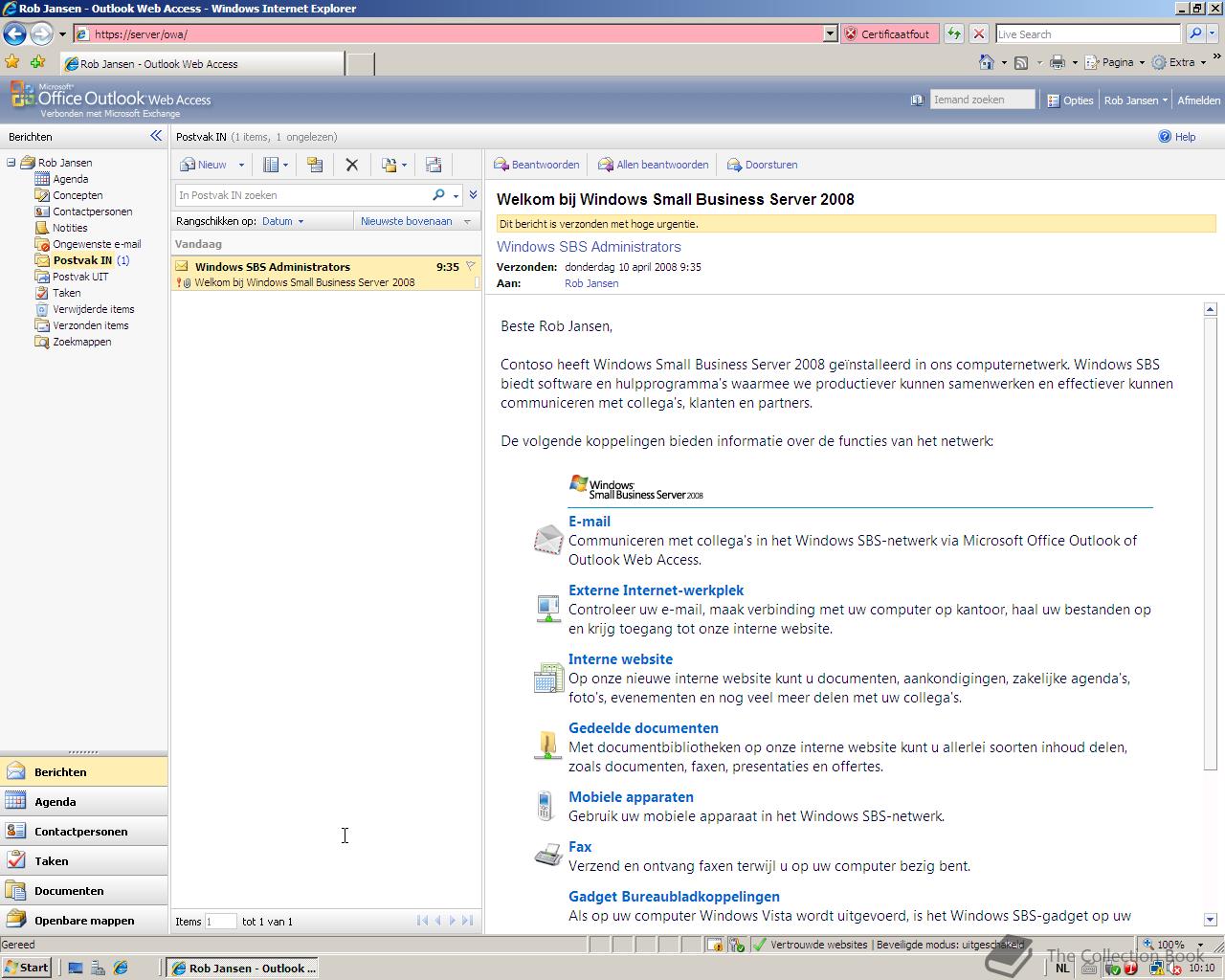Screen dimensions: 1225x980
Task: Switch to Documenten module tab
Action: (x=83, y=891)
